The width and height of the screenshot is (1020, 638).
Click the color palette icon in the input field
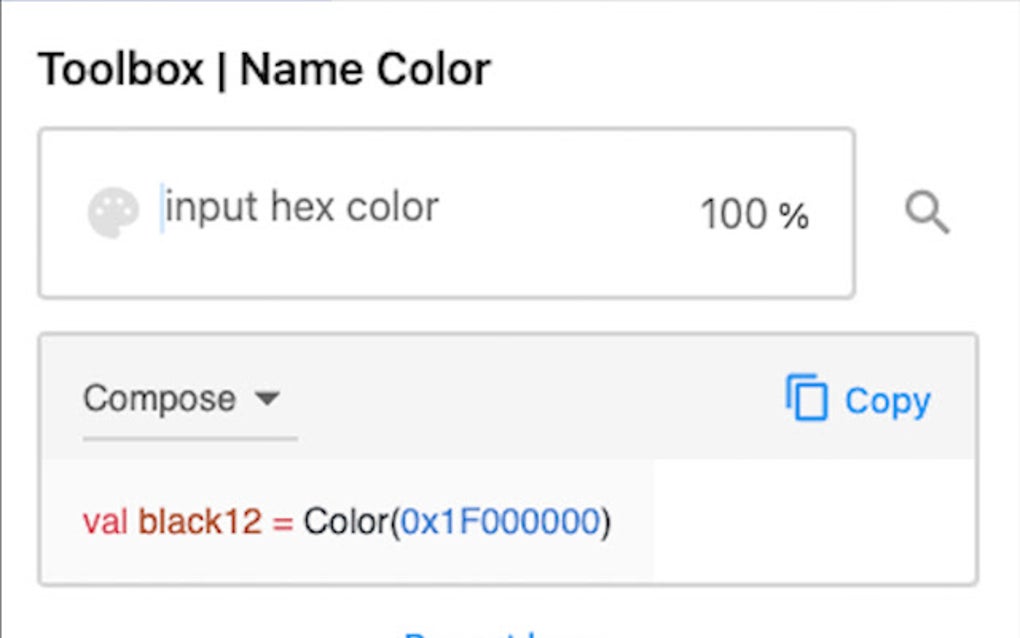point(113,208)
